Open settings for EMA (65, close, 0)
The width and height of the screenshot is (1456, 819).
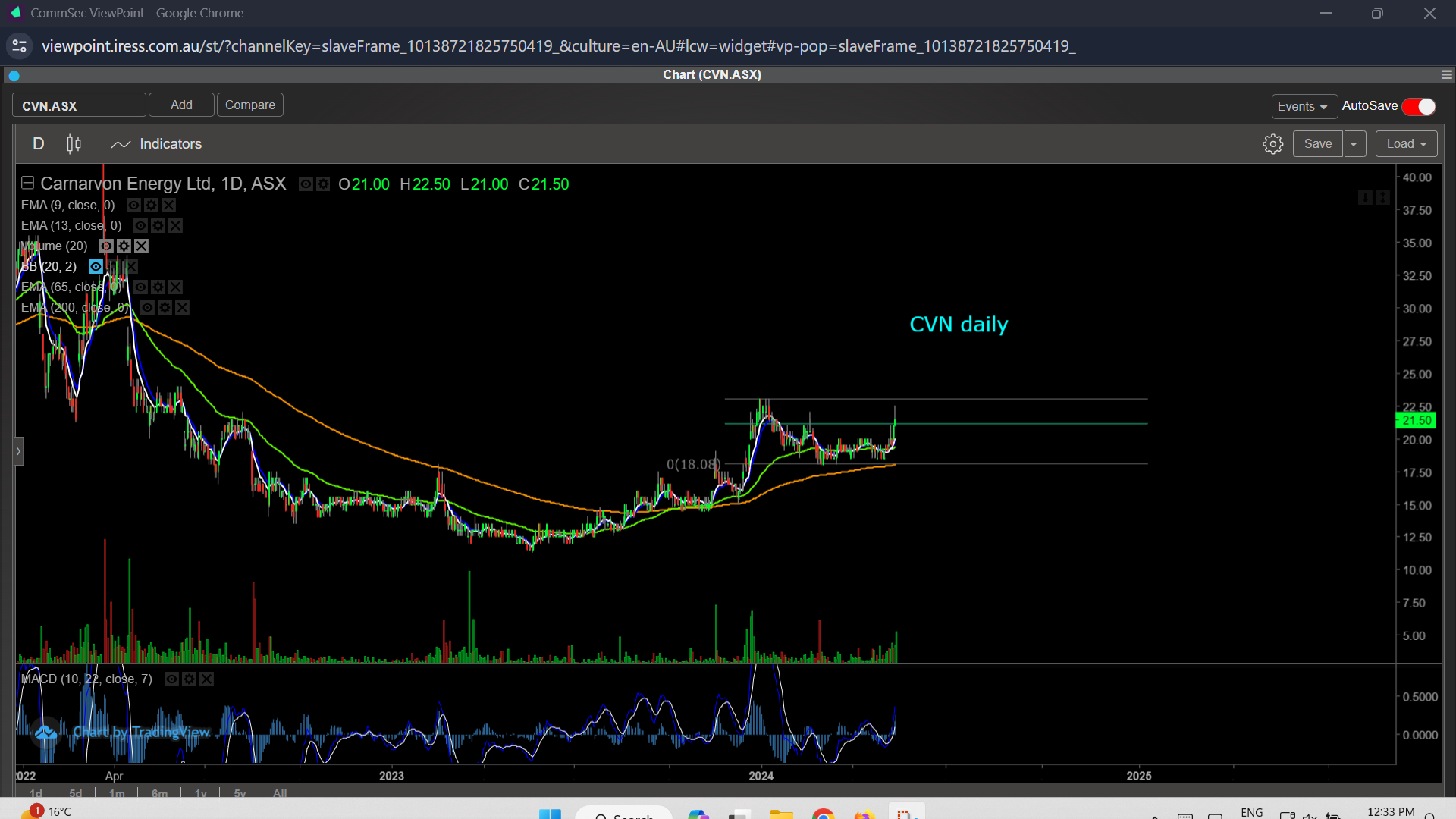pos(158,287)
